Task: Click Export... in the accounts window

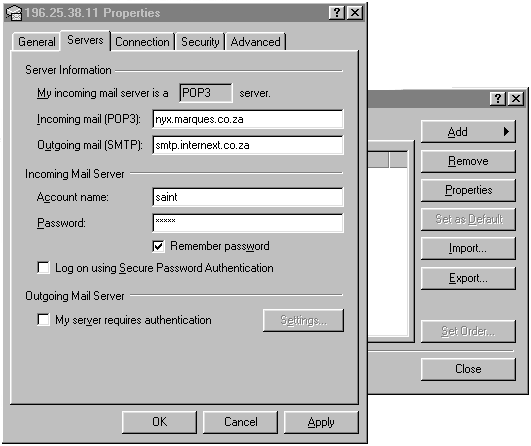Action: (468, 278)
